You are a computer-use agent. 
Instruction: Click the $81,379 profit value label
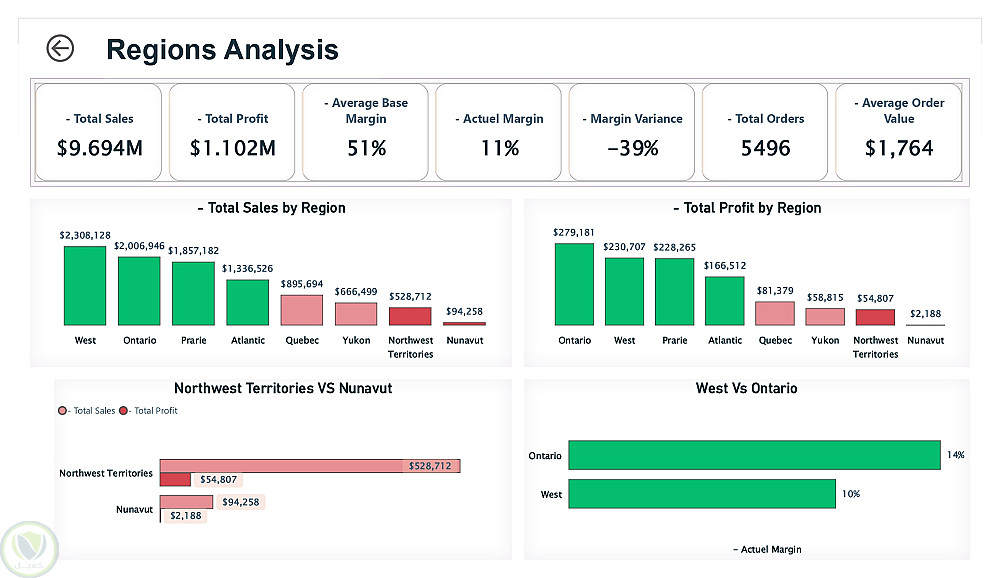coord(775,291)
